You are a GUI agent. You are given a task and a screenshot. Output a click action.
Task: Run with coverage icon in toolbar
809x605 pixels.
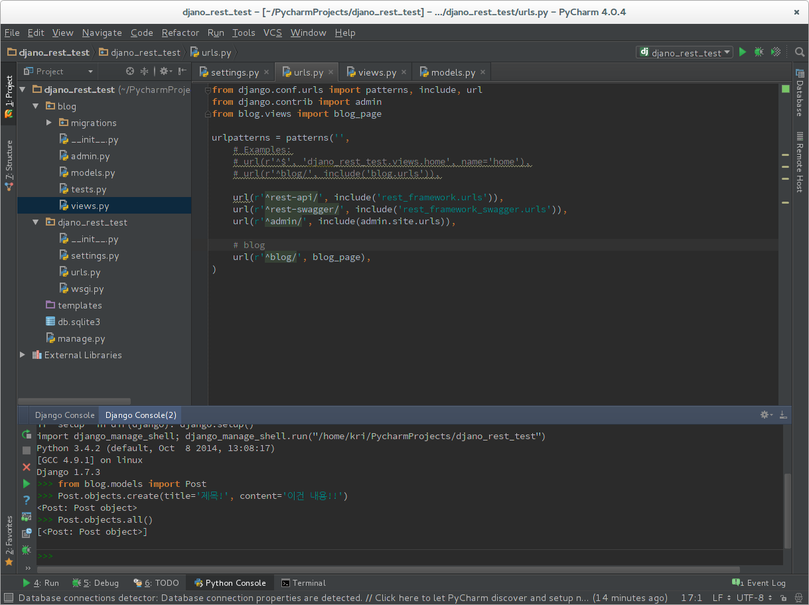(x=775, y=52)
